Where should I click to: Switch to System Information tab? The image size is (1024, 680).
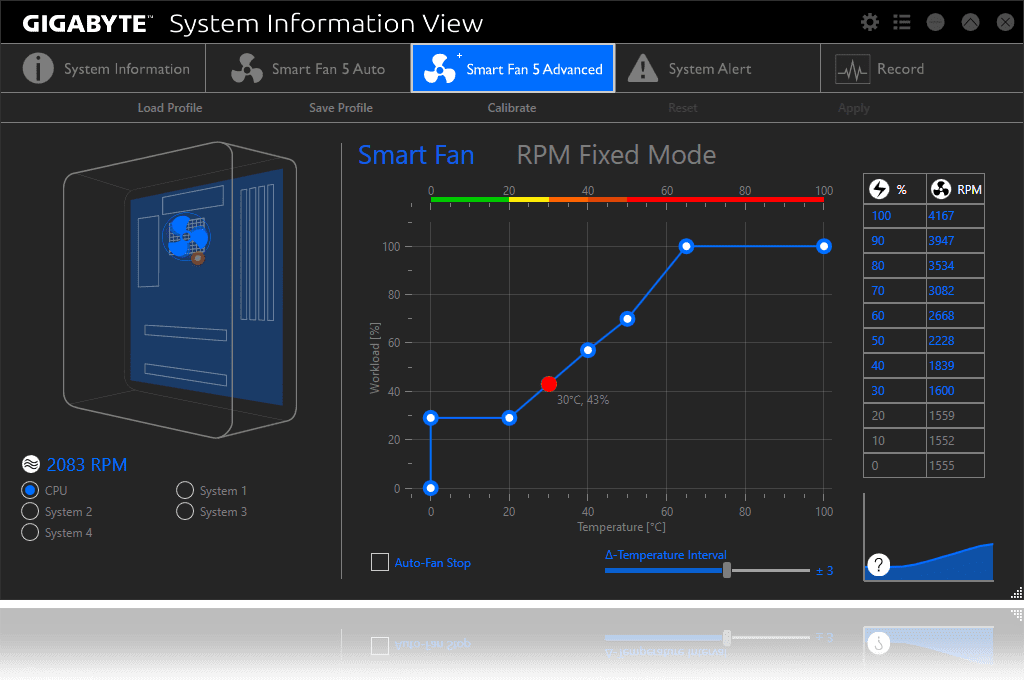click(x=103, y=69)
